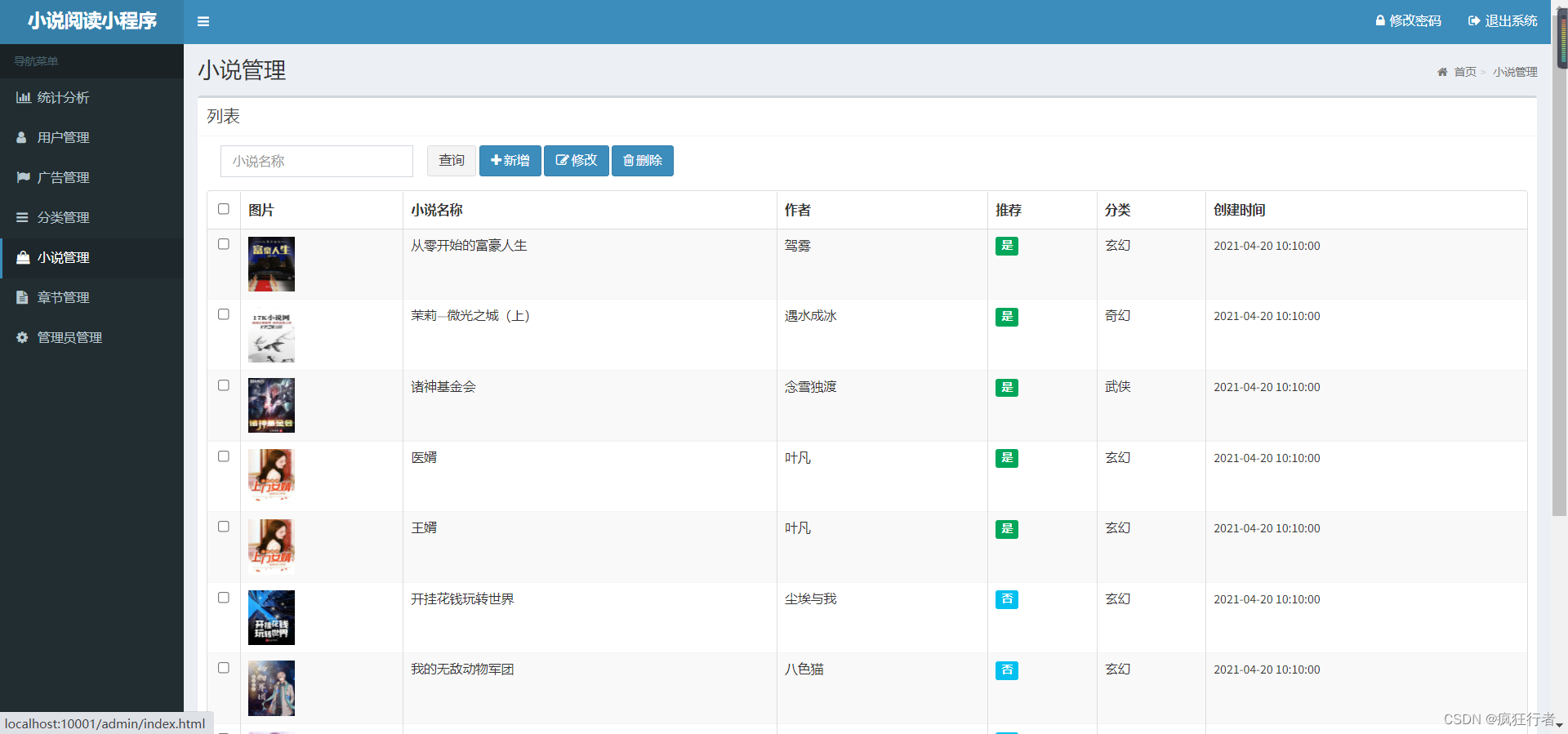Viewport: 1568px width, 734px height.
Task: Click the cover image of 王婿
Action: pyautogui.click(x=271, y=547)
